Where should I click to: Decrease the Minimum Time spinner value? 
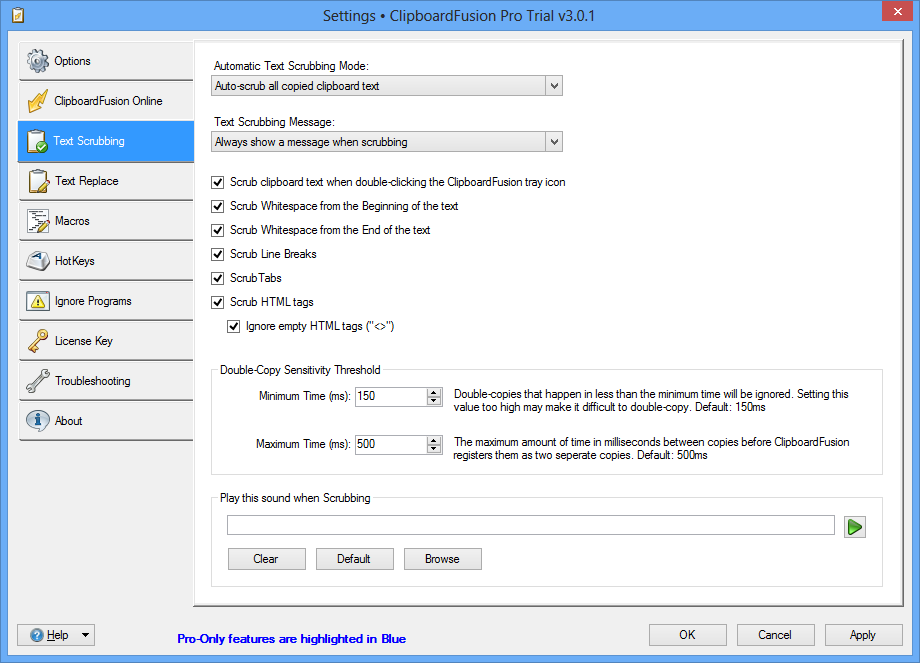pyautogui.click(x=434, y=401)
